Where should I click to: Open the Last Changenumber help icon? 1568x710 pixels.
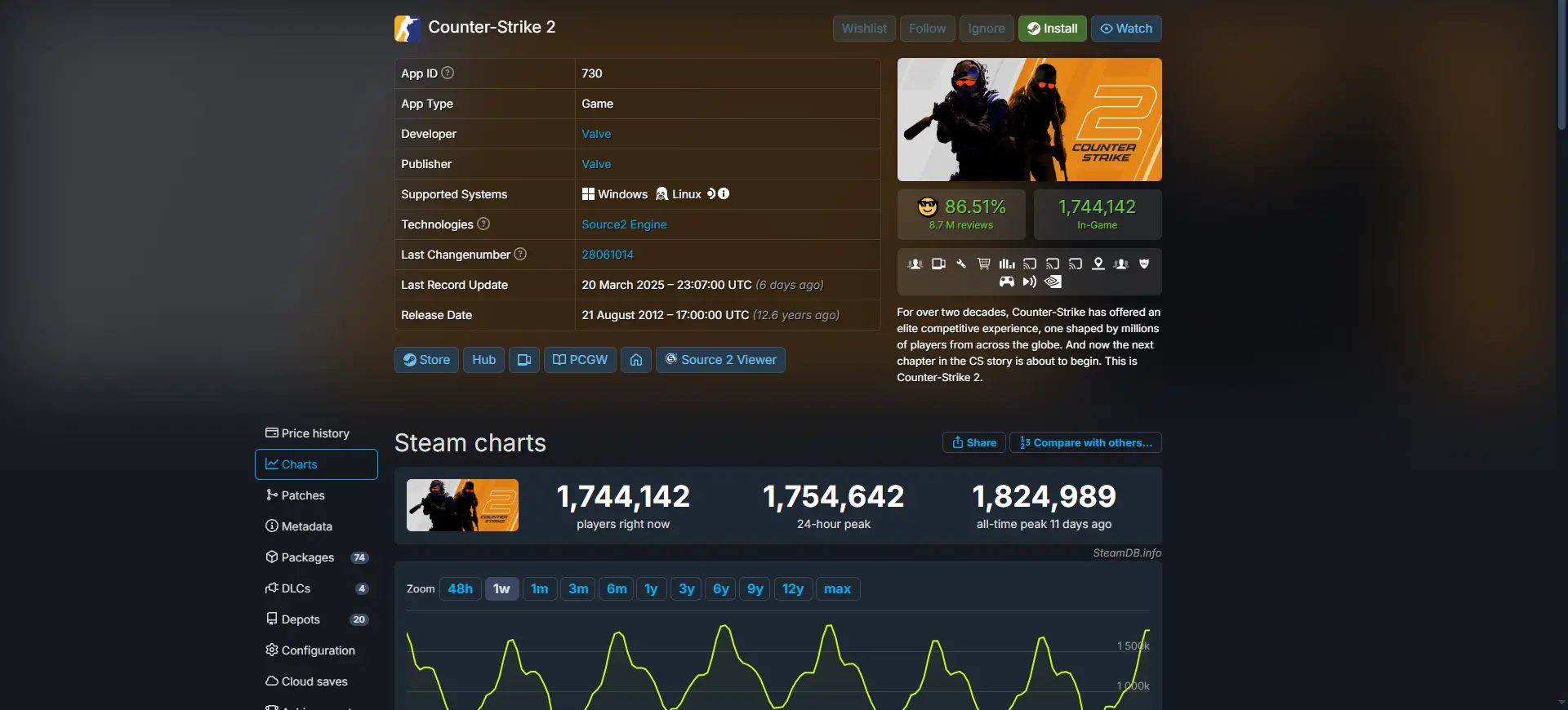(520, 254)
